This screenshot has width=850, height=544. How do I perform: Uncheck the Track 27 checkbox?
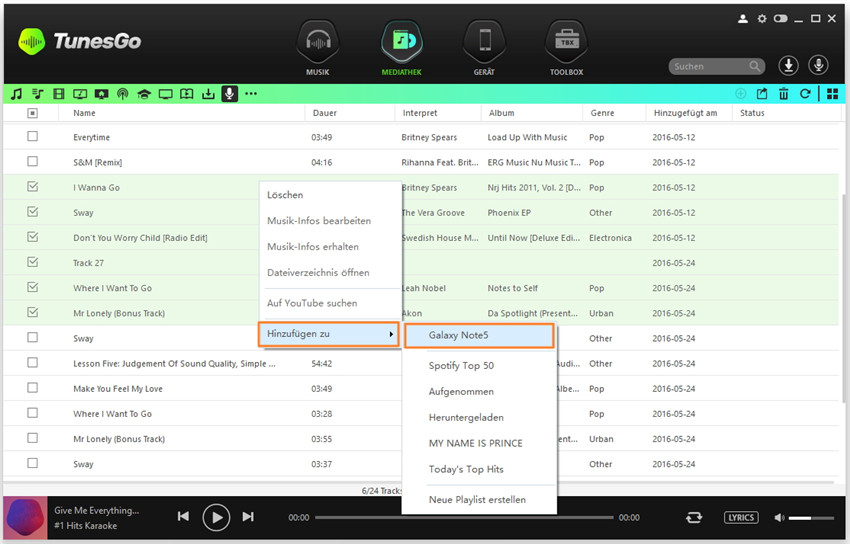pos(33,262)
